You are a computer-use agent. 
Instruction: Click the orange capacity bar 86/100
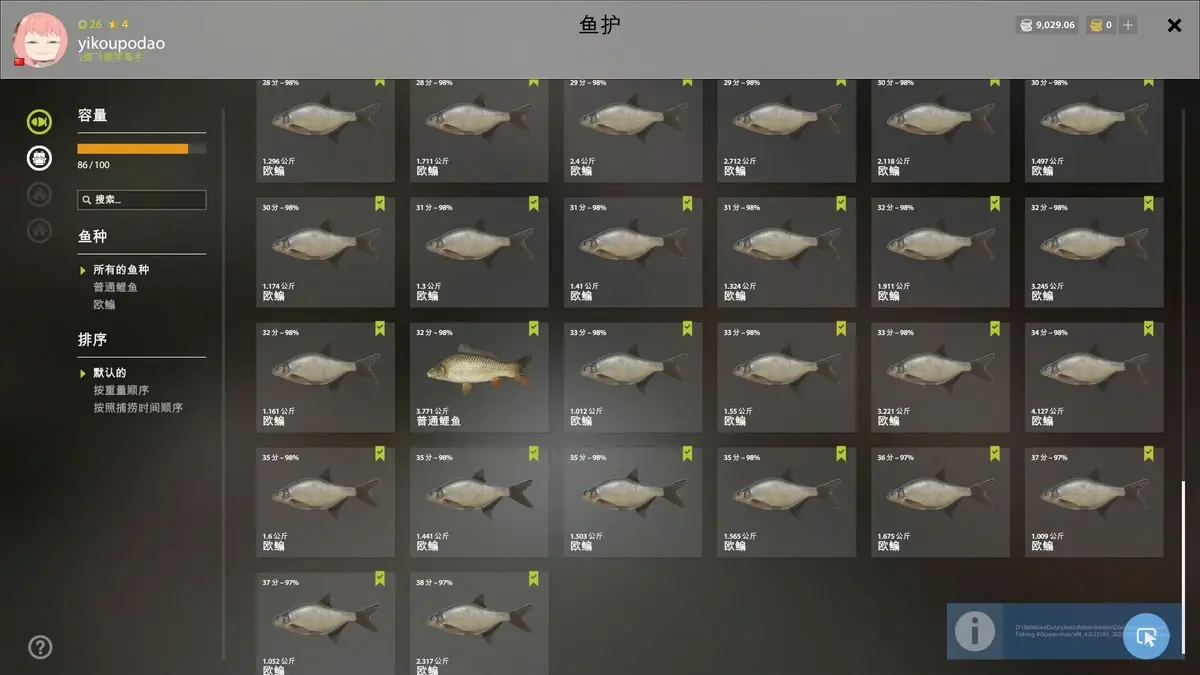coord(142,149)
